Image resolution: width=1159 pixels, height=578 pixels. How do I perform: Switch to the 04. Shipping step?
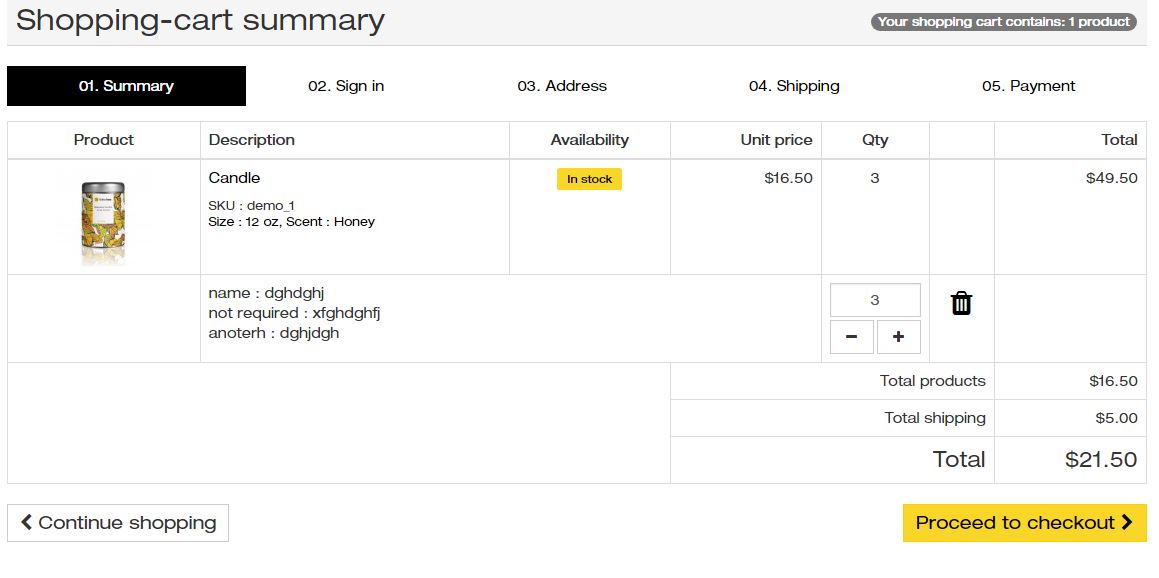[x=794, y=86]
